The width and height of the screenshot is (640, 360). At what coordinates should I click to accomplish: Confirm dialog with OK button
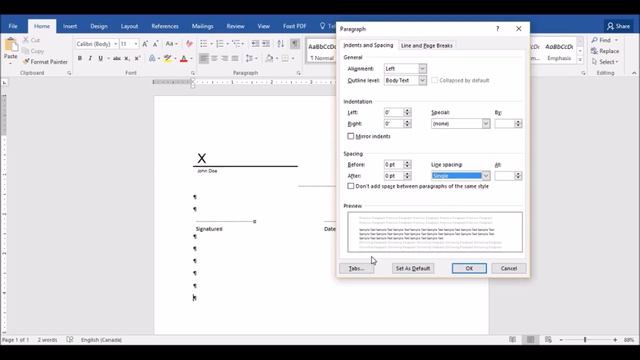(469, 268)
